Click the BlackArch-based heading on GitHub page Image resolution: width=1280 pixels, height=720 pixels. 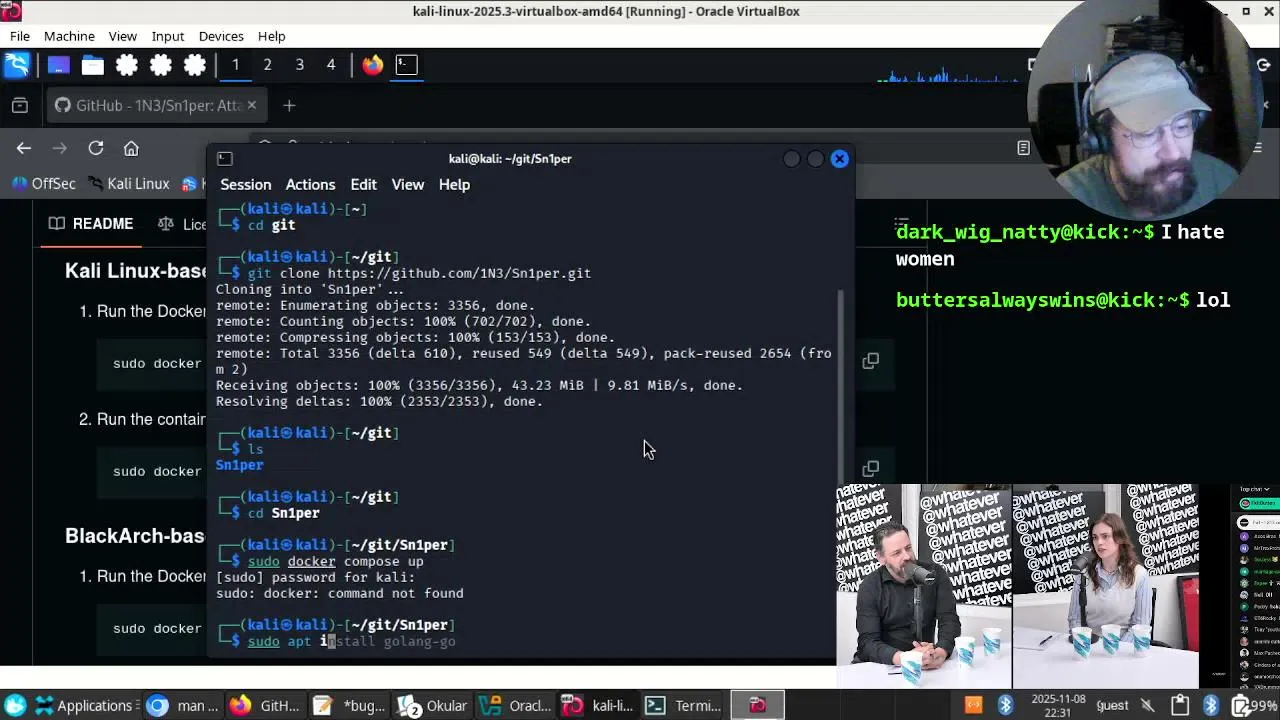[x=135, y=536]
